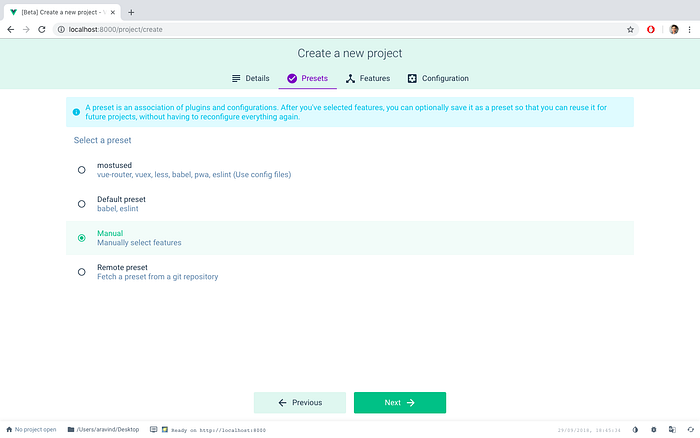Click the Fetch a preset from git repository text
The width and height of the screenshot is (700, 438).
pos(158,277)
